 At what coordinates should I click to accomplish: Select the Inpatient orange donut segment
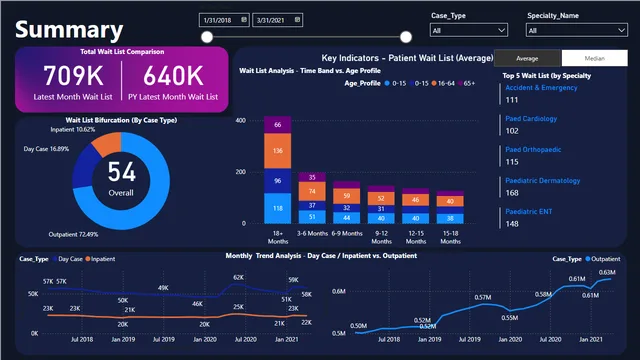pyautogui.click(x=108, y=144)
